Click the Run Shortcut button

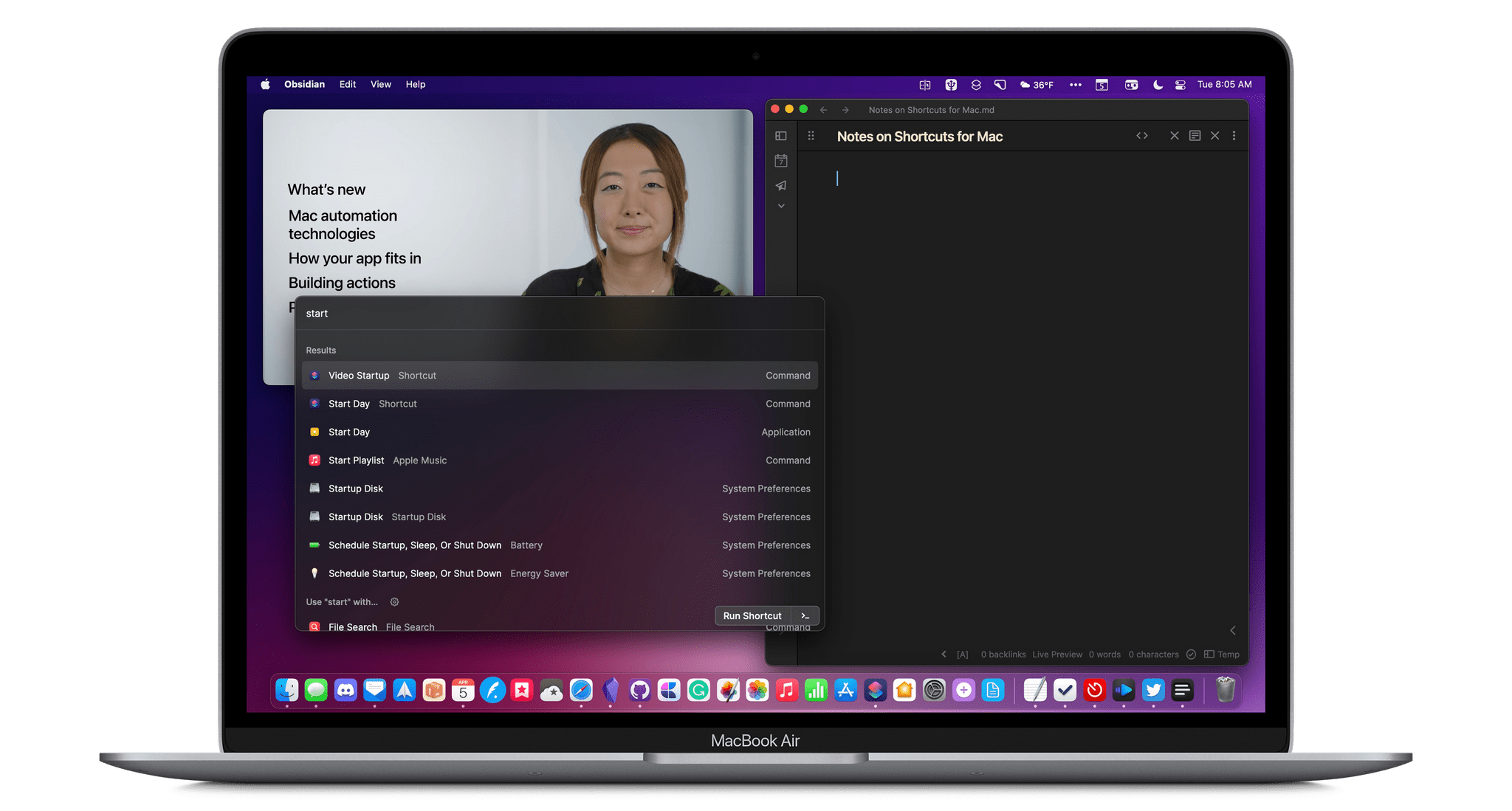point(752,616)
